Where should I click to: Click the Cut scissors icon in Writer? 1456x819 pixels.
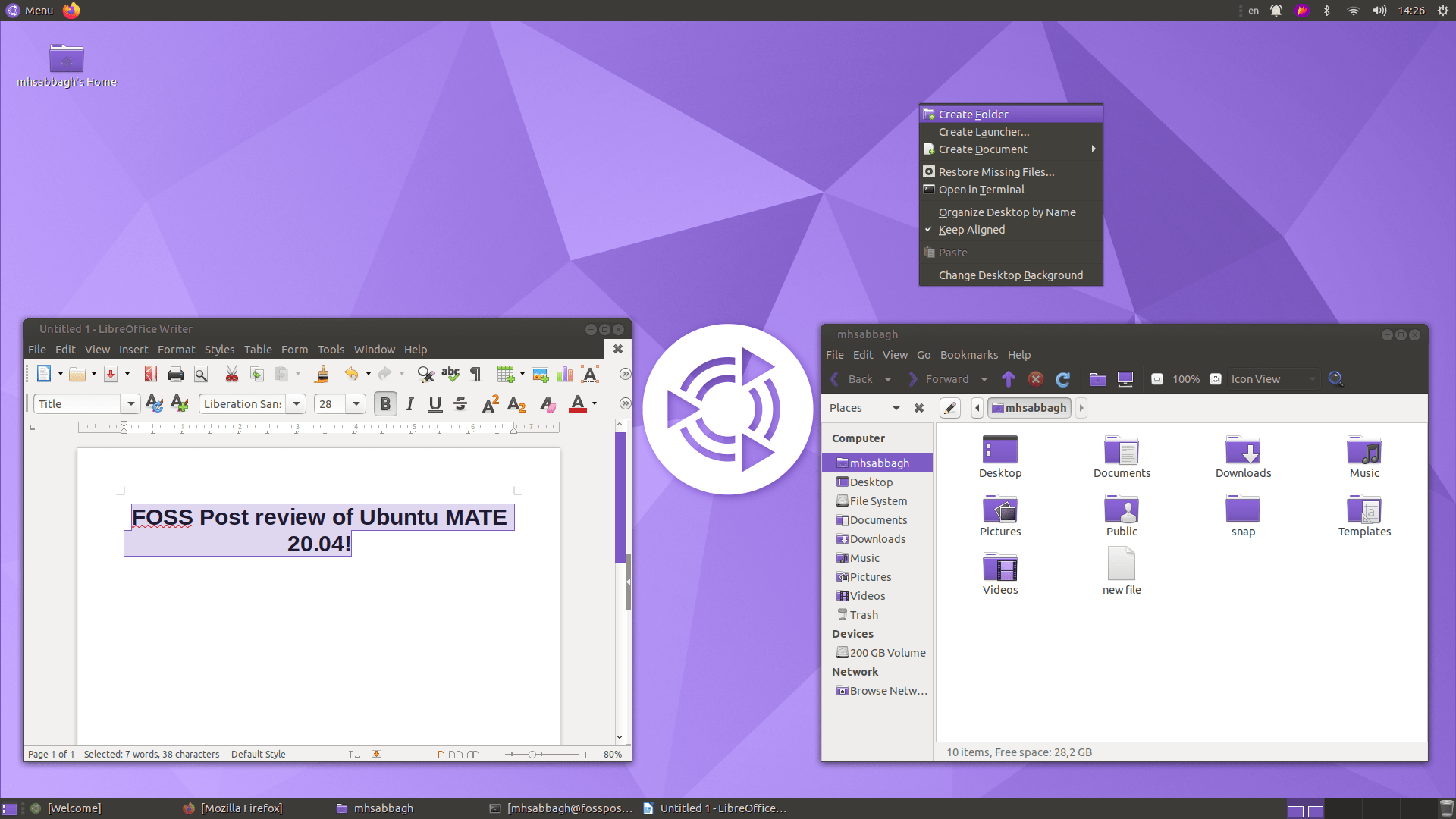pos(232,374)
